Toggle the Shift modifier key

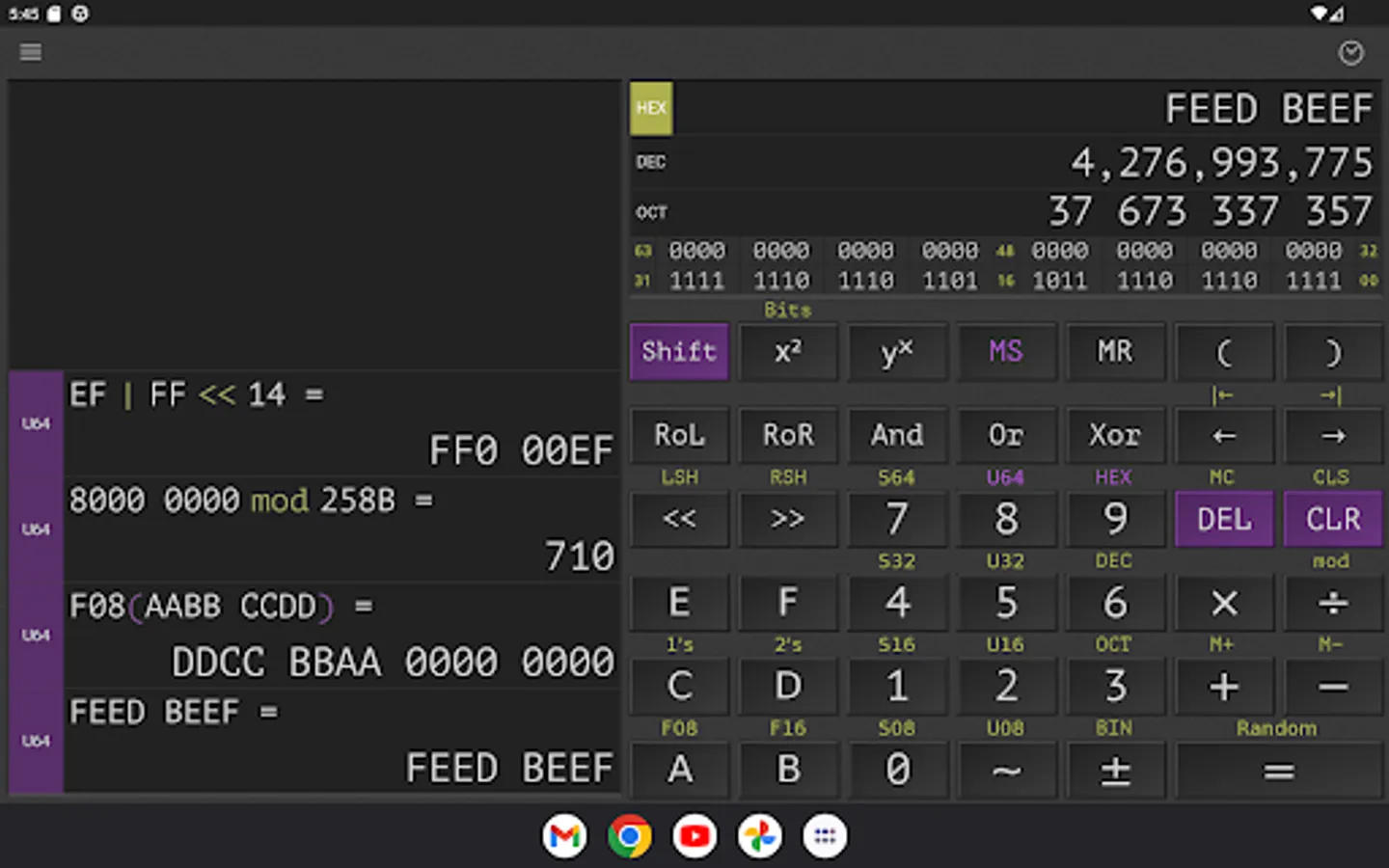click(x=679, y=352)
